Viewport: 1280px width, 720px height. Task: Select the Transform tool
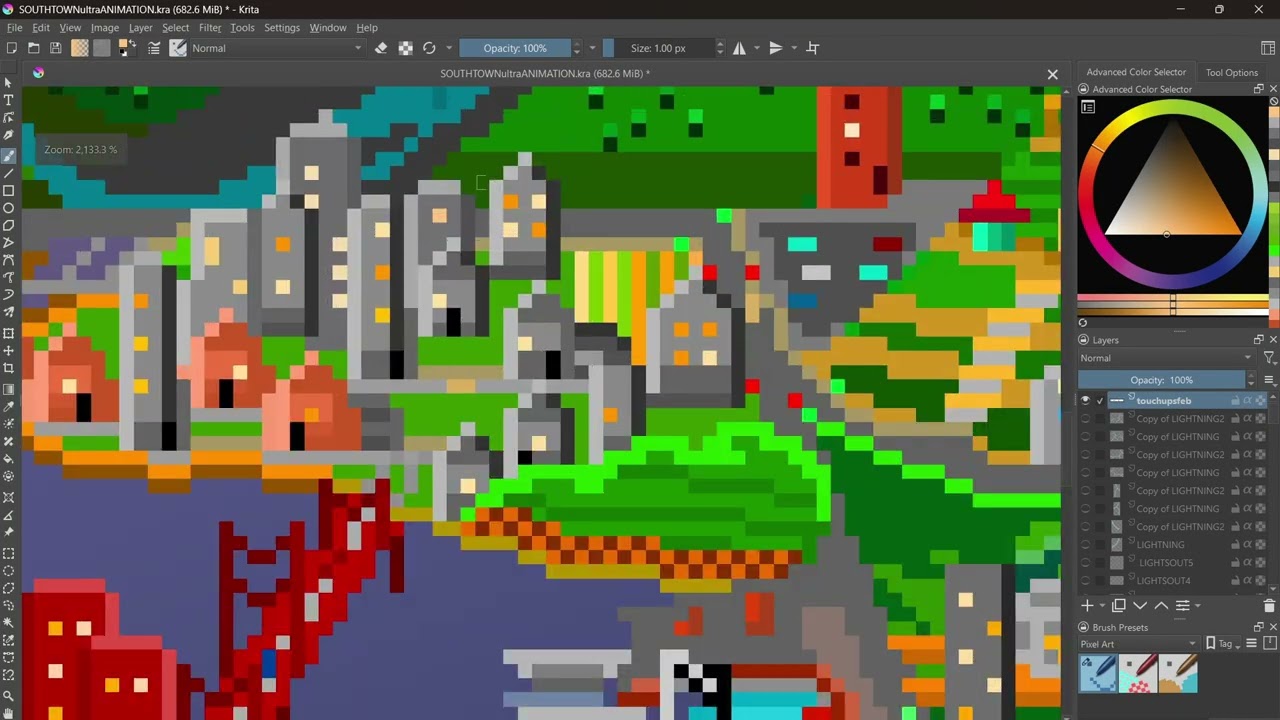pyautogui.click(x=8, y=333)
